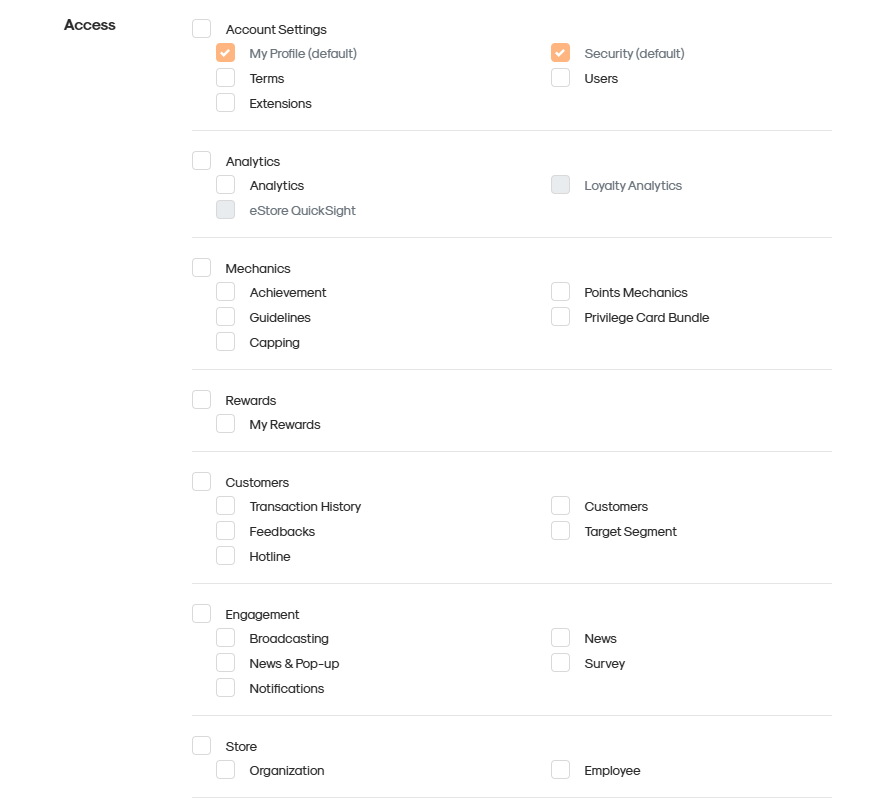This screenshot has height=804, width=895.
Task: Enable the Achievement checkbox under Mechanics
Action: pos(225,292)
